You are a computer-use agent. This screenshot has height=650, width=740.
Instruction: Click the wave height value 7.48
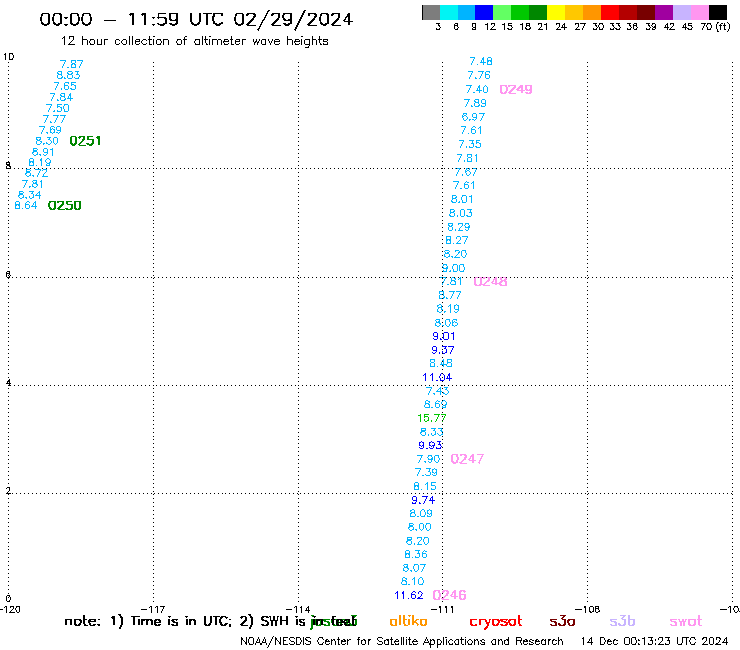(481, 61)
